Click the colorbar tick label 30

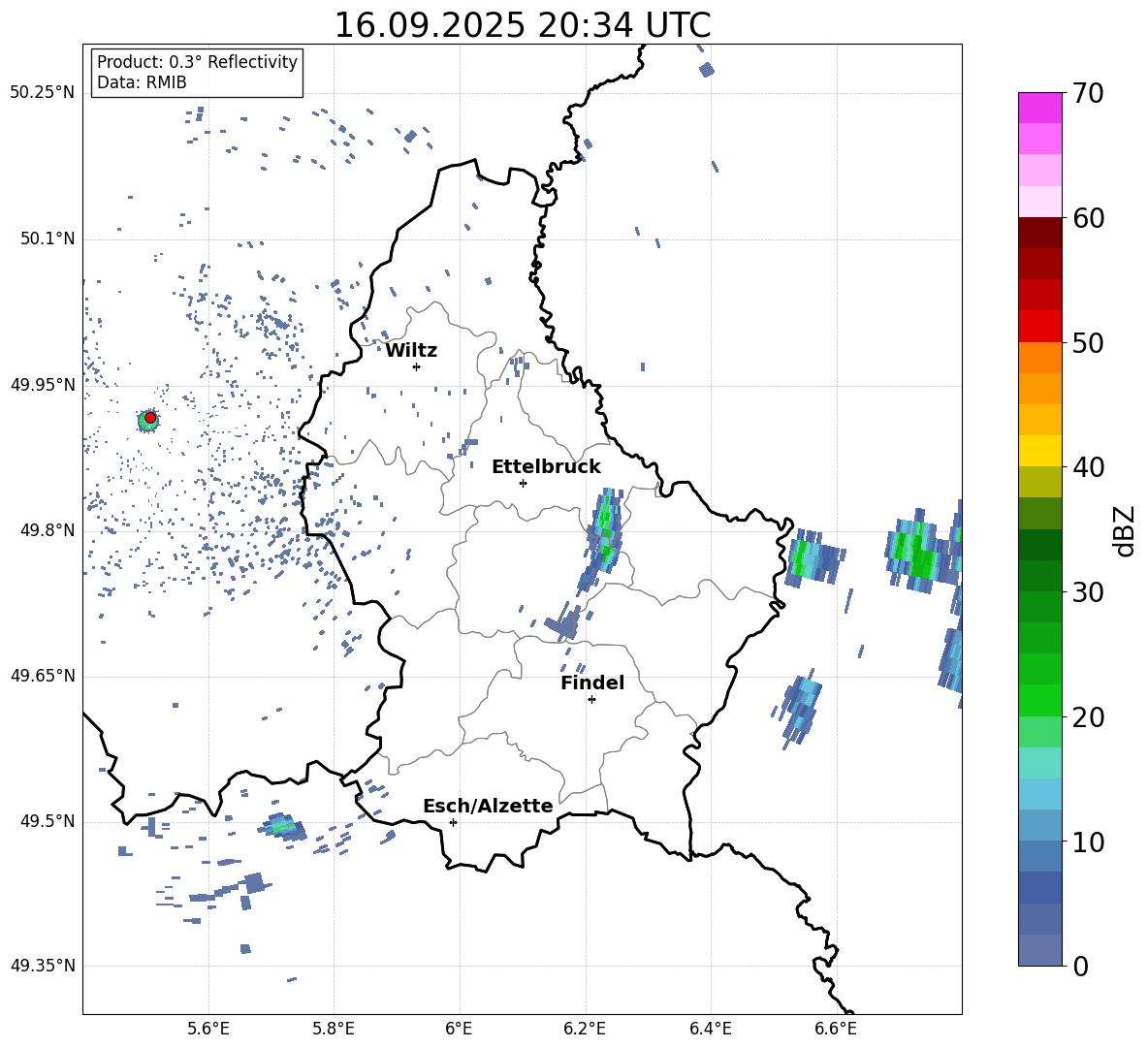point(1088,592)
